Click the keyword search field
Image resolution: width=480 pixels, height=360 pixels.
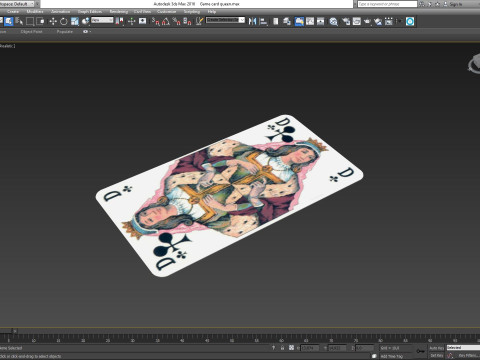click(387, 4)
